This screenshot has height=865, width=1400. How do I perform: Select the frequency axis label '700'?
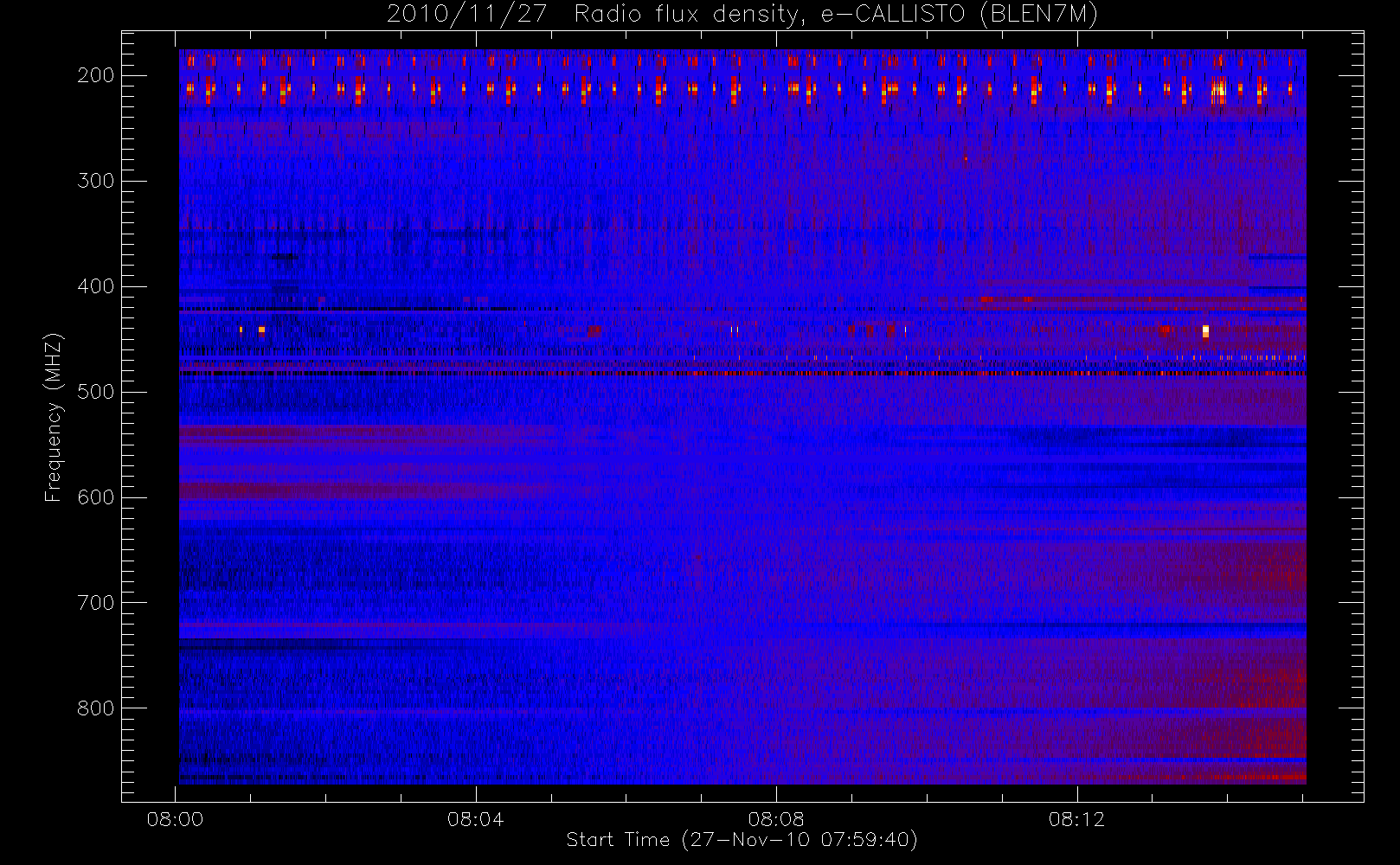coord(95,603)
